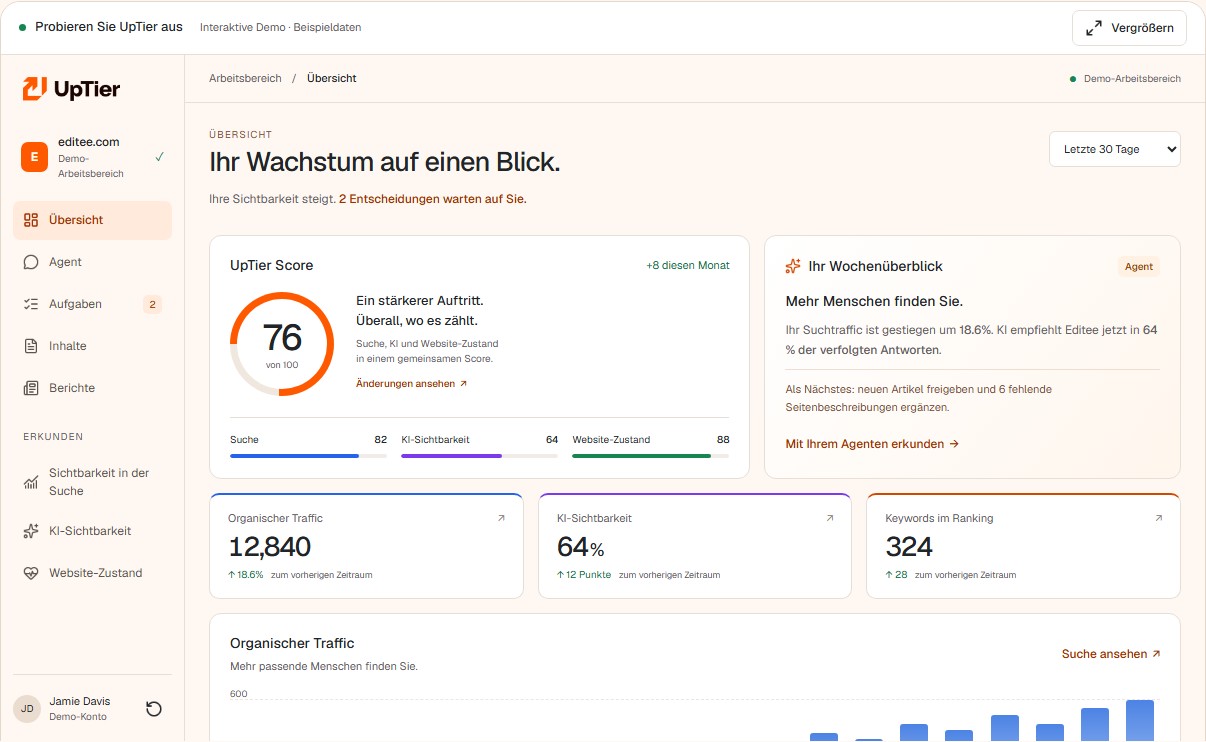Image resolution: width=1206 pixels, height=742 pixels.
Task: Click the 2 Entscheidungen warten auf Sie link
Action: (x=432, y=199)
